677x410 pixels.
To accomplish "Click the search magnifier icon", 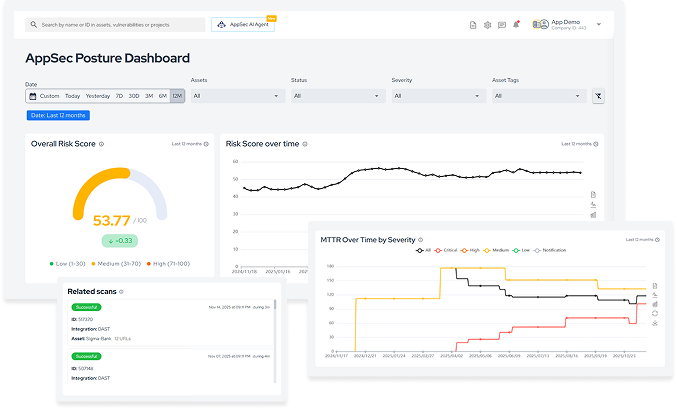I will pyautogui.click(x=34, y=25).
